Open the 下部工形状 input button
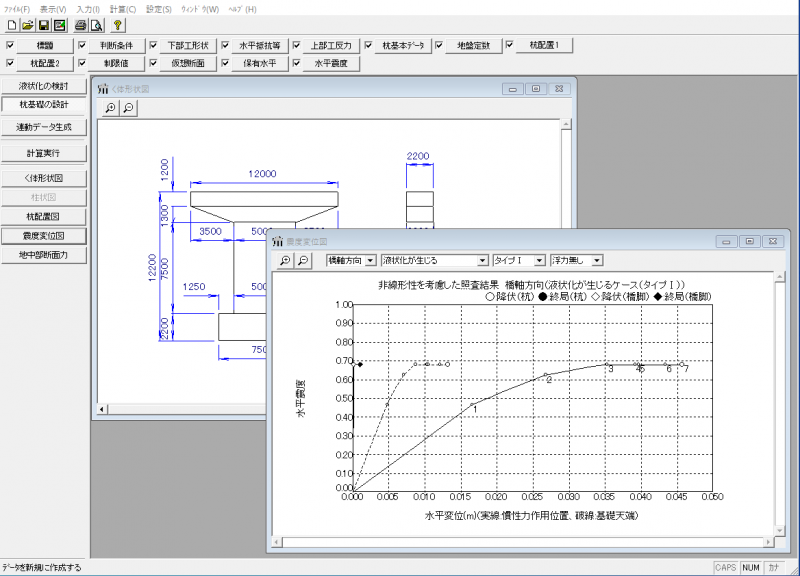Image resolution: width=800 pixels, height=576 pixels. point(188,45)
